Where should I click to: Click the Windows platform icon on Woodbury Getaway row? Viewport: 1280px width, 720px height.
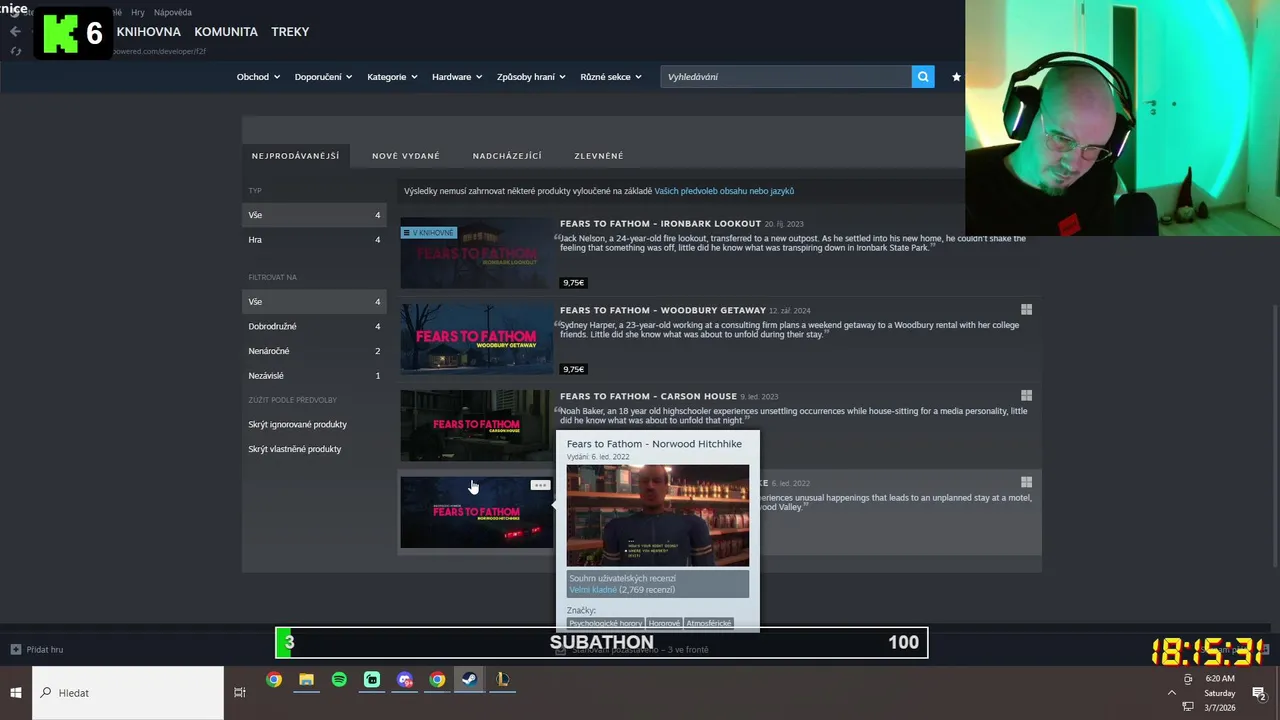click(1026, 310)
